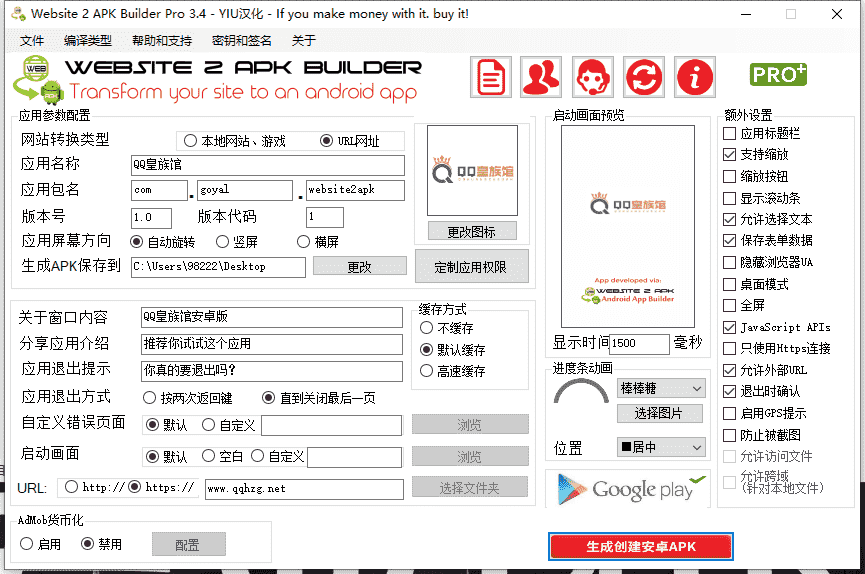Image resolution: width=865 pixels, height=574 pixels.
Task: Toggle 桌面模式 checkbox
Action: point(729,284)
